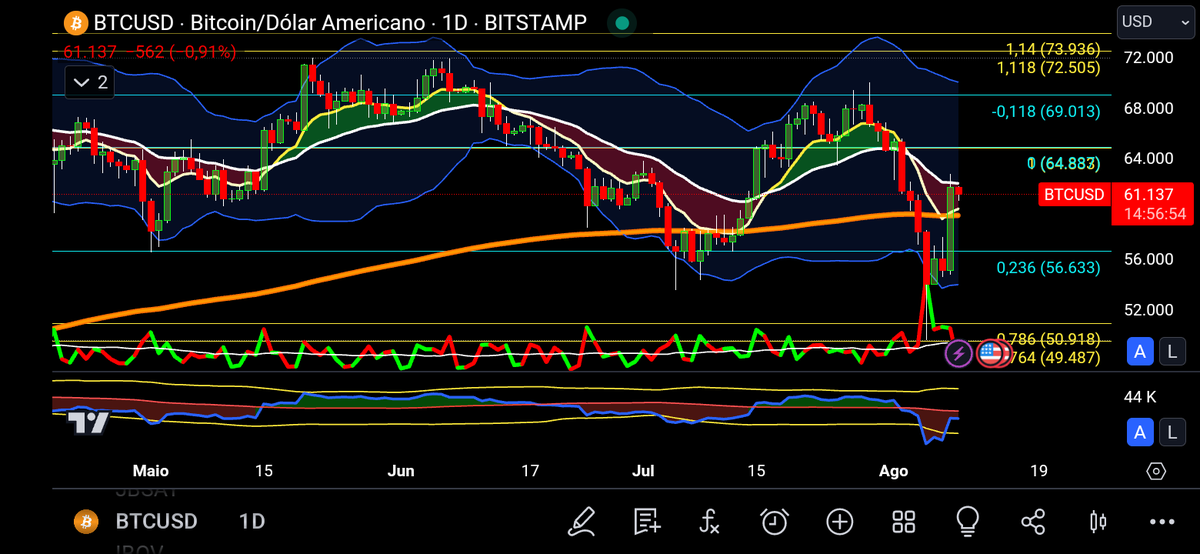Screen dimensions: 1200x554
Task: Toggle log scale L on middle pane
Action: [1172, 351]
